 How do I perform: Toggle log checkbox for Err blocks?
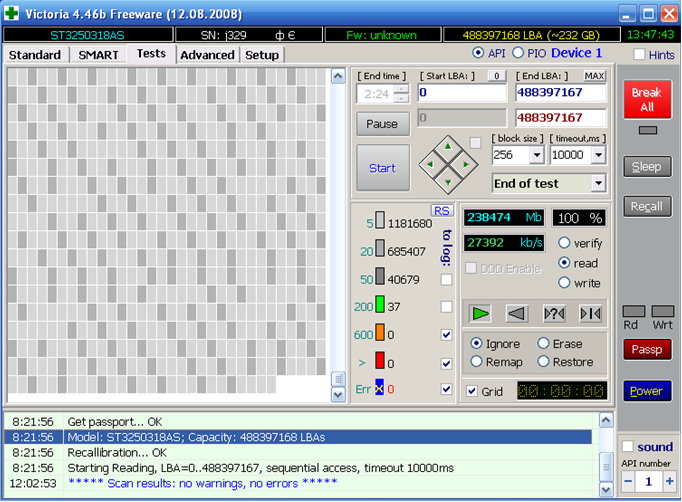coord(446,389)
